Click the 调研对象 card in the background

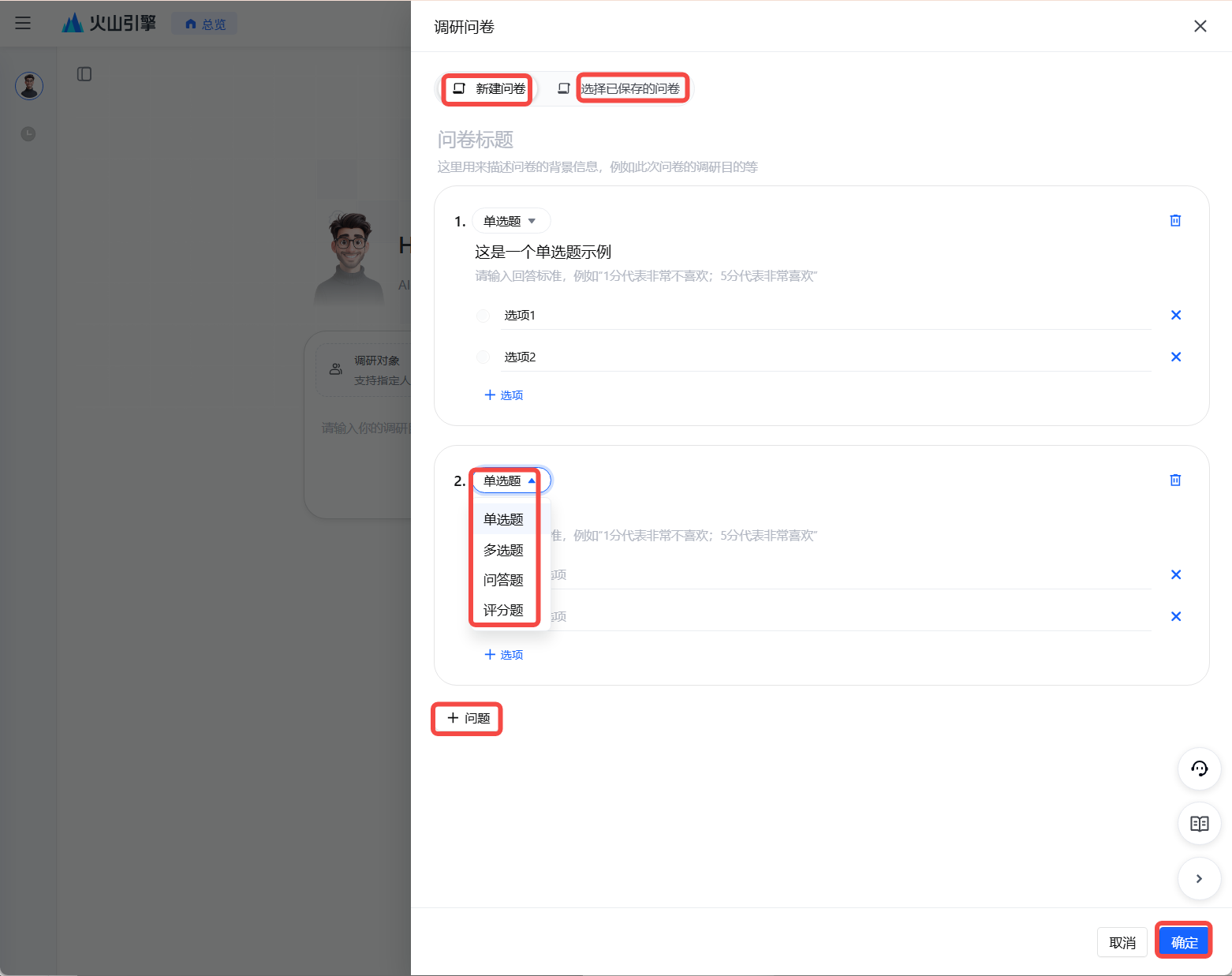364,370
